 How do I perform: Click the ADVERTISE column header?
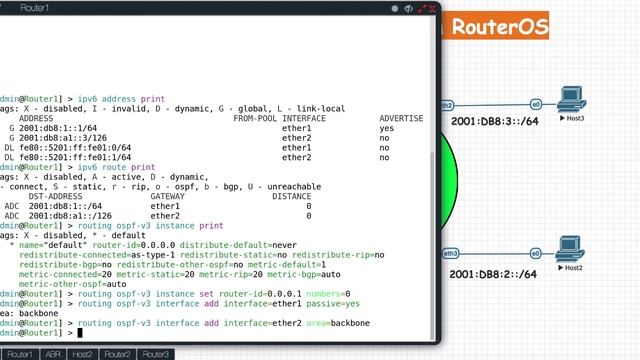401,118
